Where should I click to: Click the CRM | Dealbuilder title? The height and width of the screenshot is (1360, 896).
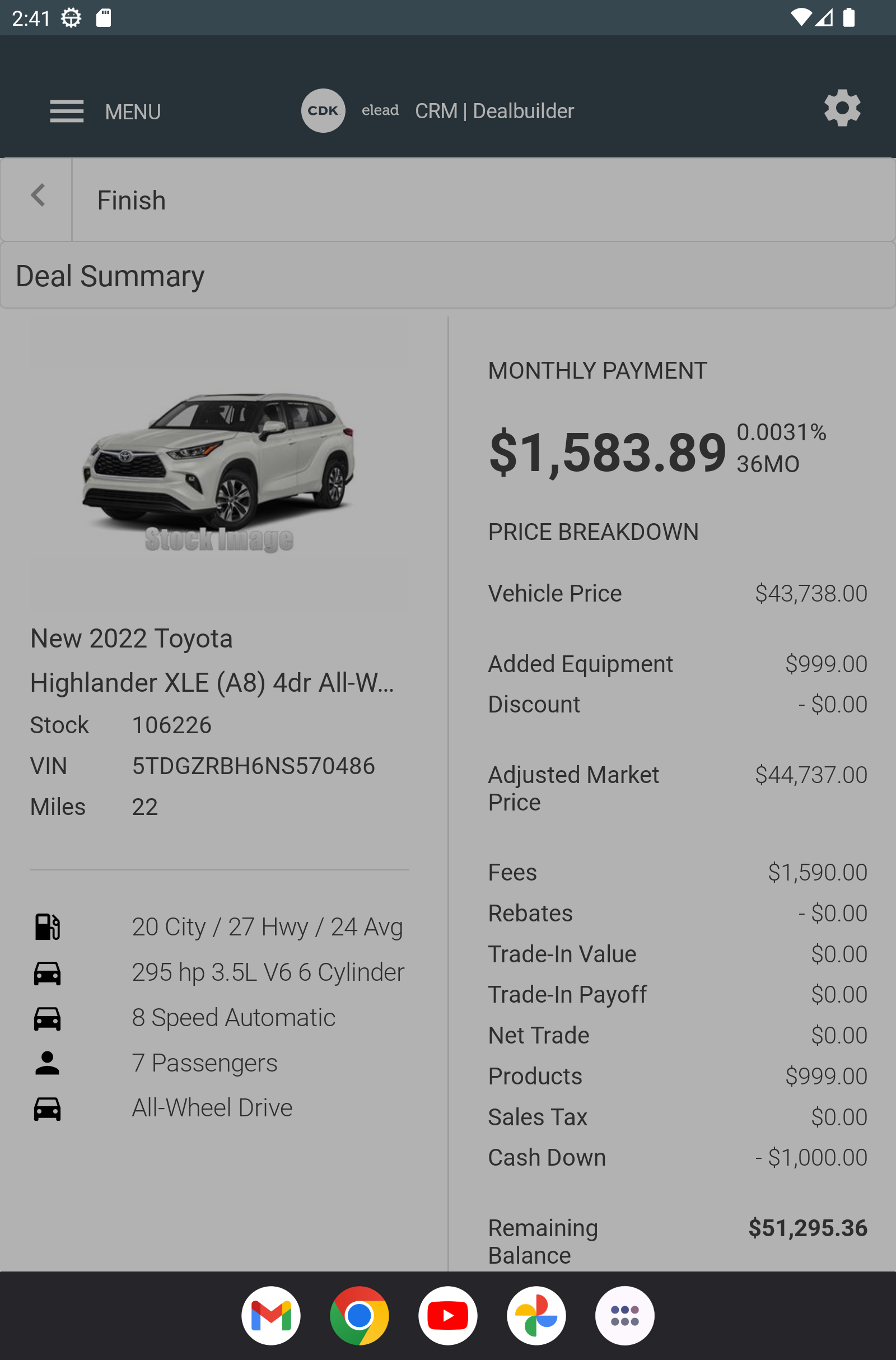pos(494,111)
